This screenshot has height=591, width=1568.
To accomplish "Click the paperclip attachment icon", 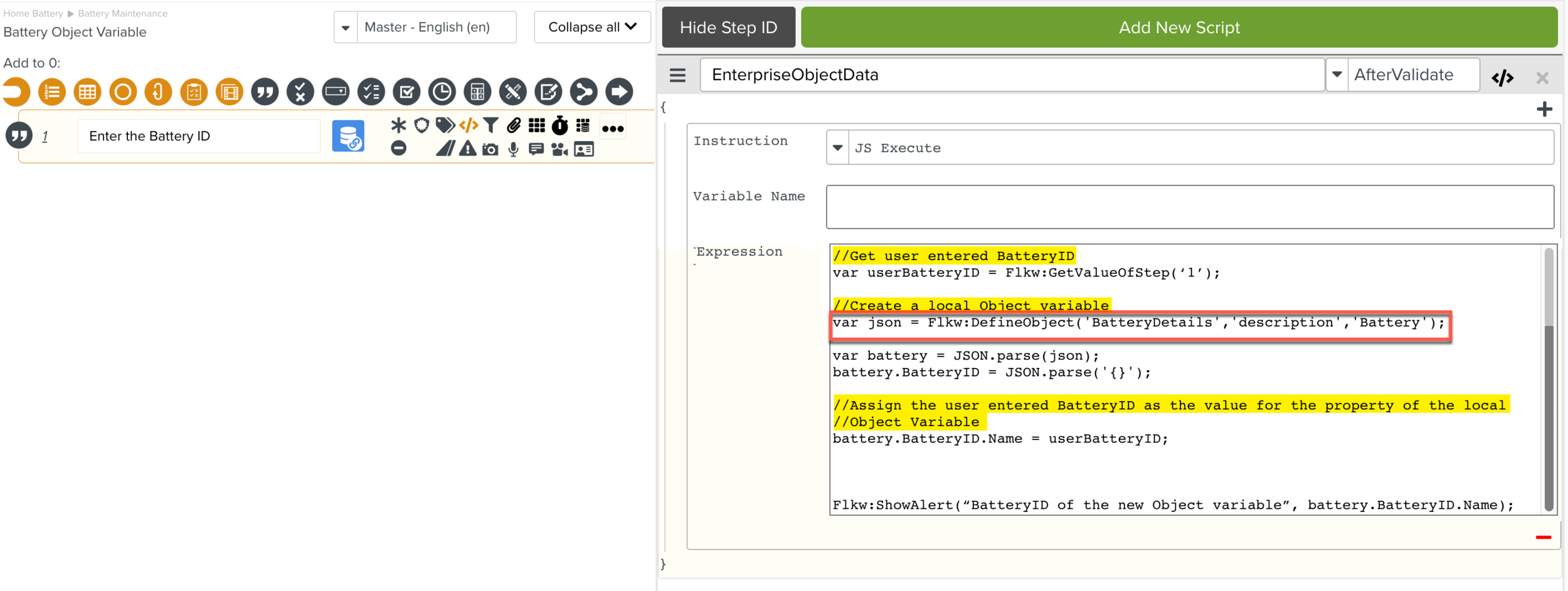I will (x=514, y=125).
